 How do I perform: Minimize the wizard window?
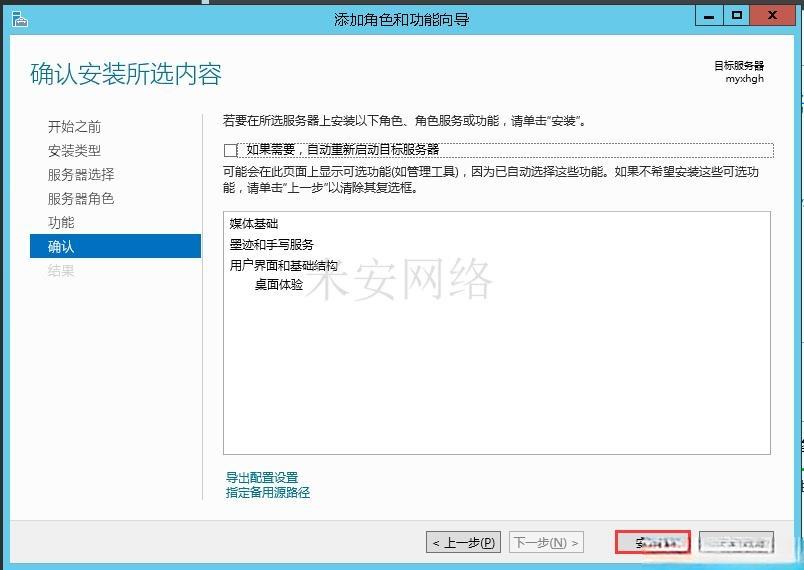709,16
